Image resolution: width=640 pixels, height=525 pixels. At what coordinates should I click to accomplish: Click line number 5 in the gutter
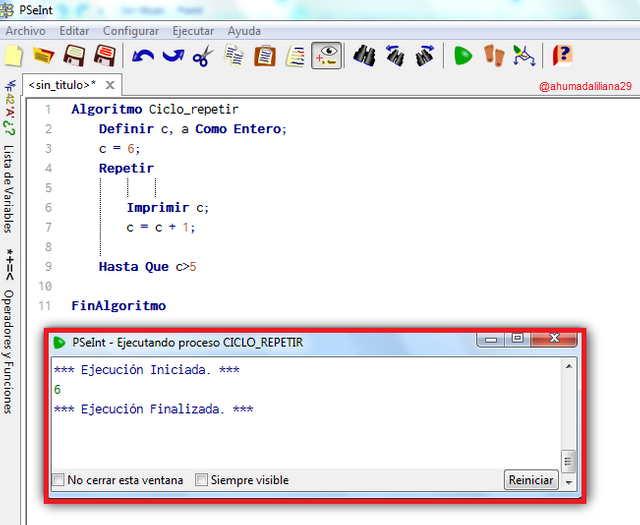pyautogui.click(x=48, y=188)
